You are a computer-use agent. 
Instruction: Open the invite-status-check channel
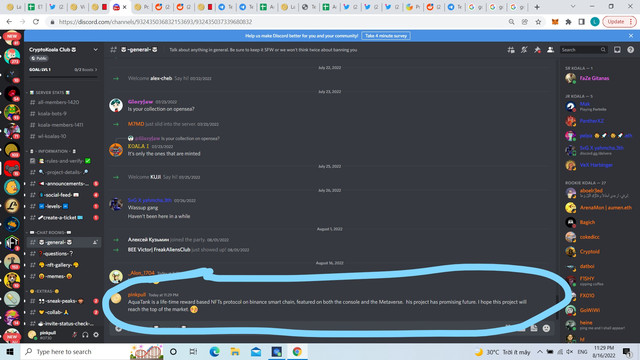tap(63, 324)
